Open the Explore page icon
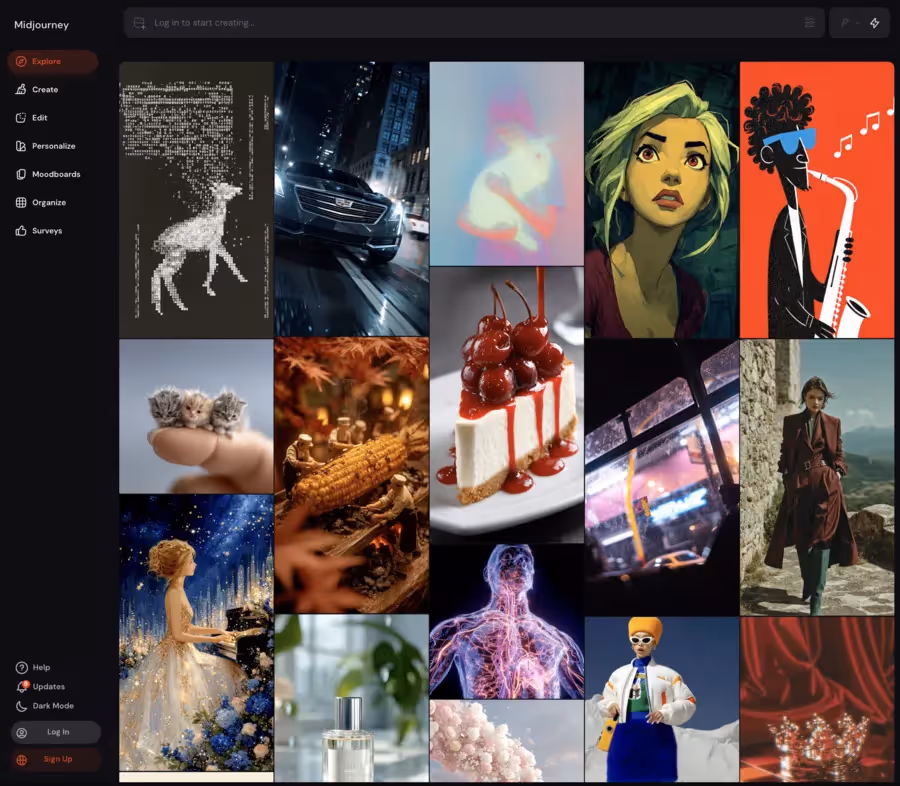Image resolution: width=900 pixels, height=786 pixels. (22, 61)
